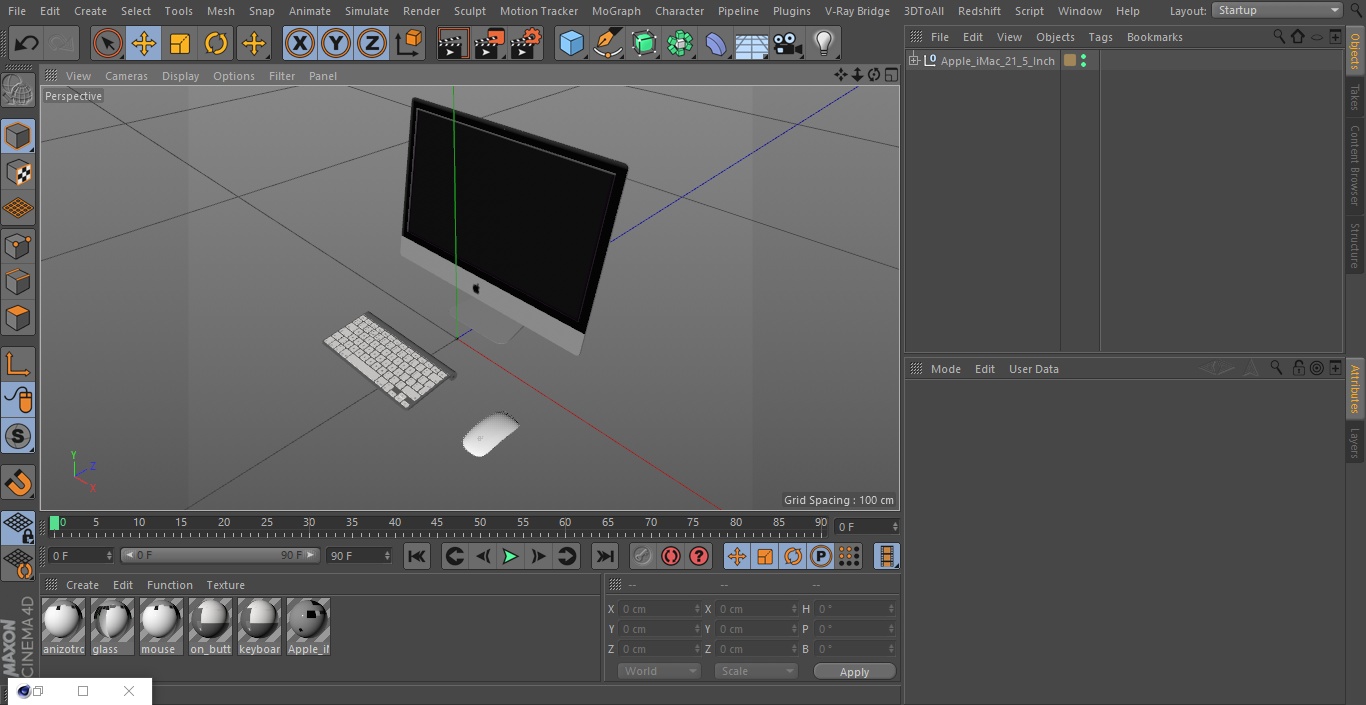Viewport: 1366px width, 705px height.
Task: Open the Scale mode dropdown
Action: click(x=756, y=671)
